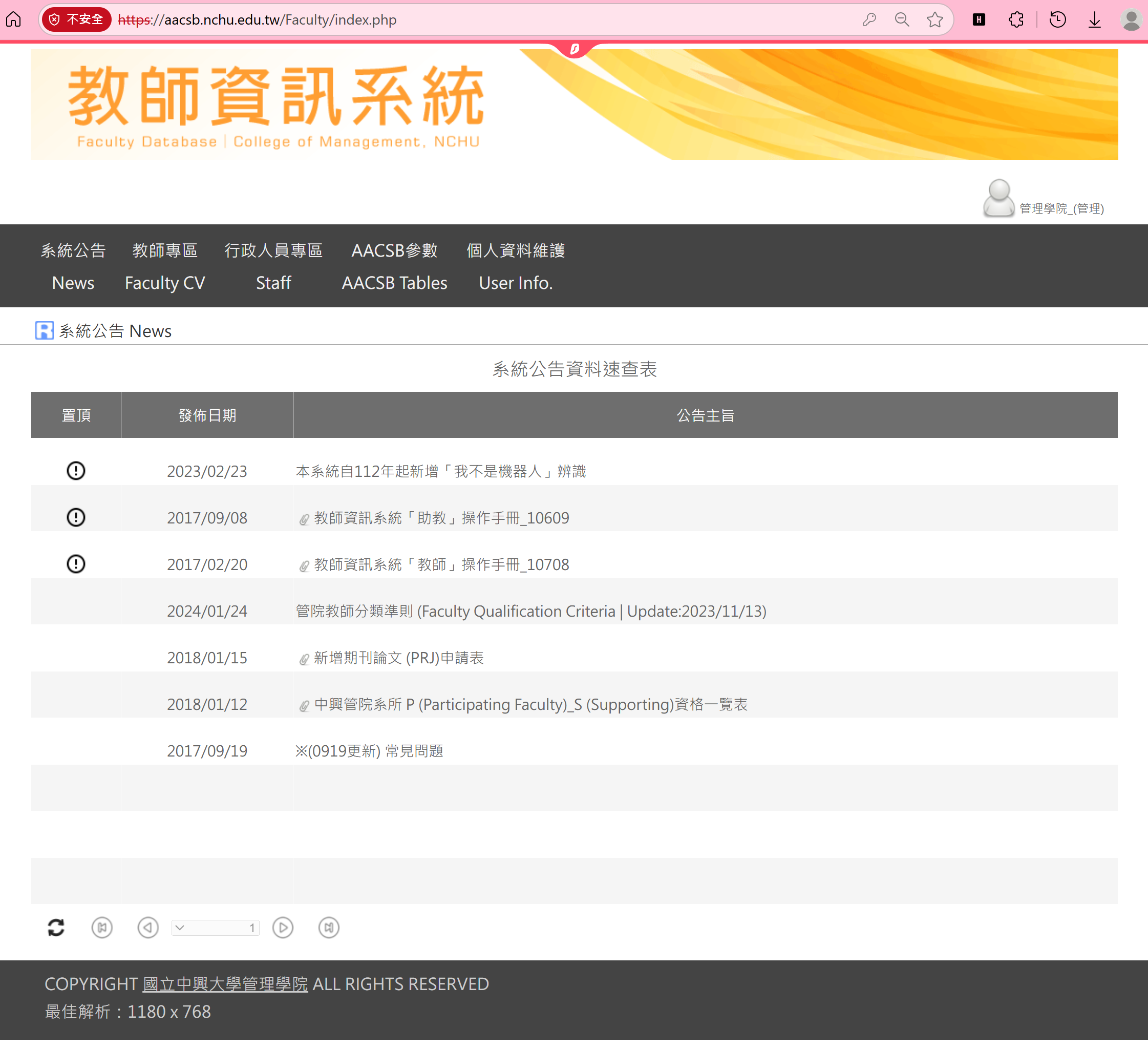The width and height of the screenshot is (1148, 1050).
Task: Open 管院教師分類準則 Faculty Qualification Criteria announcement
Action: tap(530, 612)
